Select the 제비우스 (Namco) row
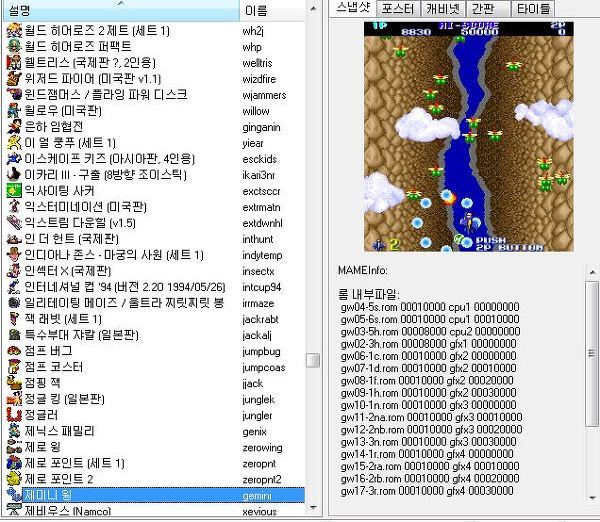This screenshot has height=522, width=600. (x=155, y=510)
